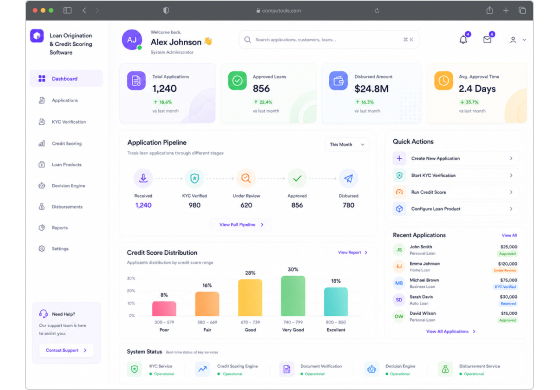Click the browser sidebar toggle icon

tap(68, 10)
